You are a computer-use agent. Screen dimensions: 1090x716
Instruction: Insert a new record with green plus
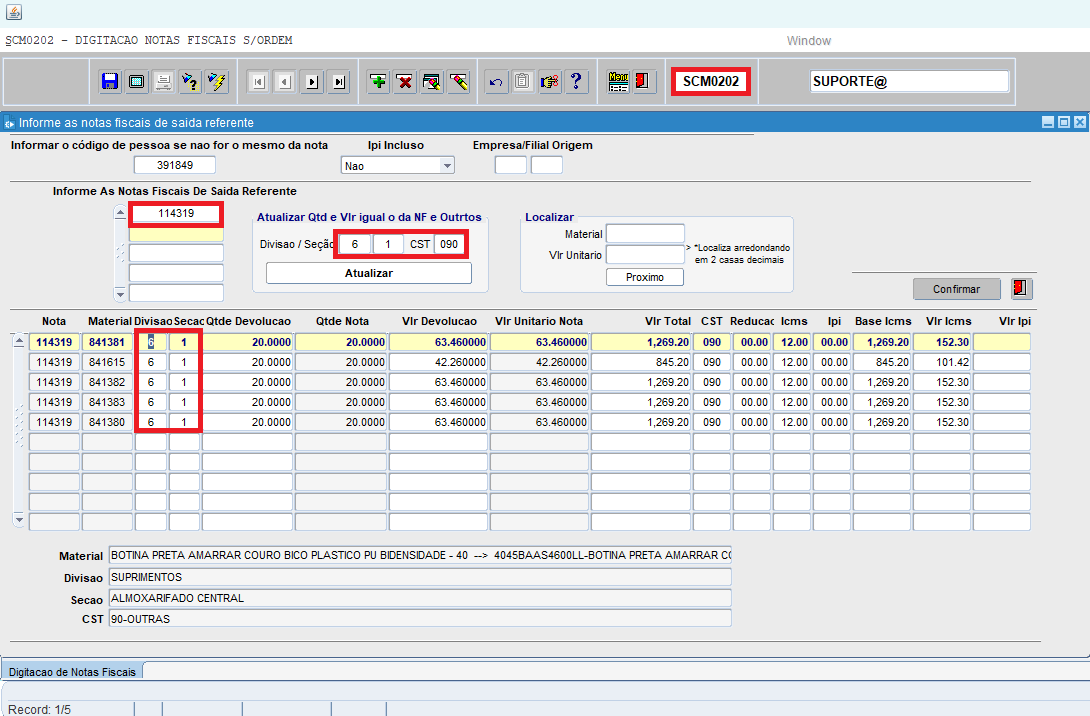(x=378, y=82)
